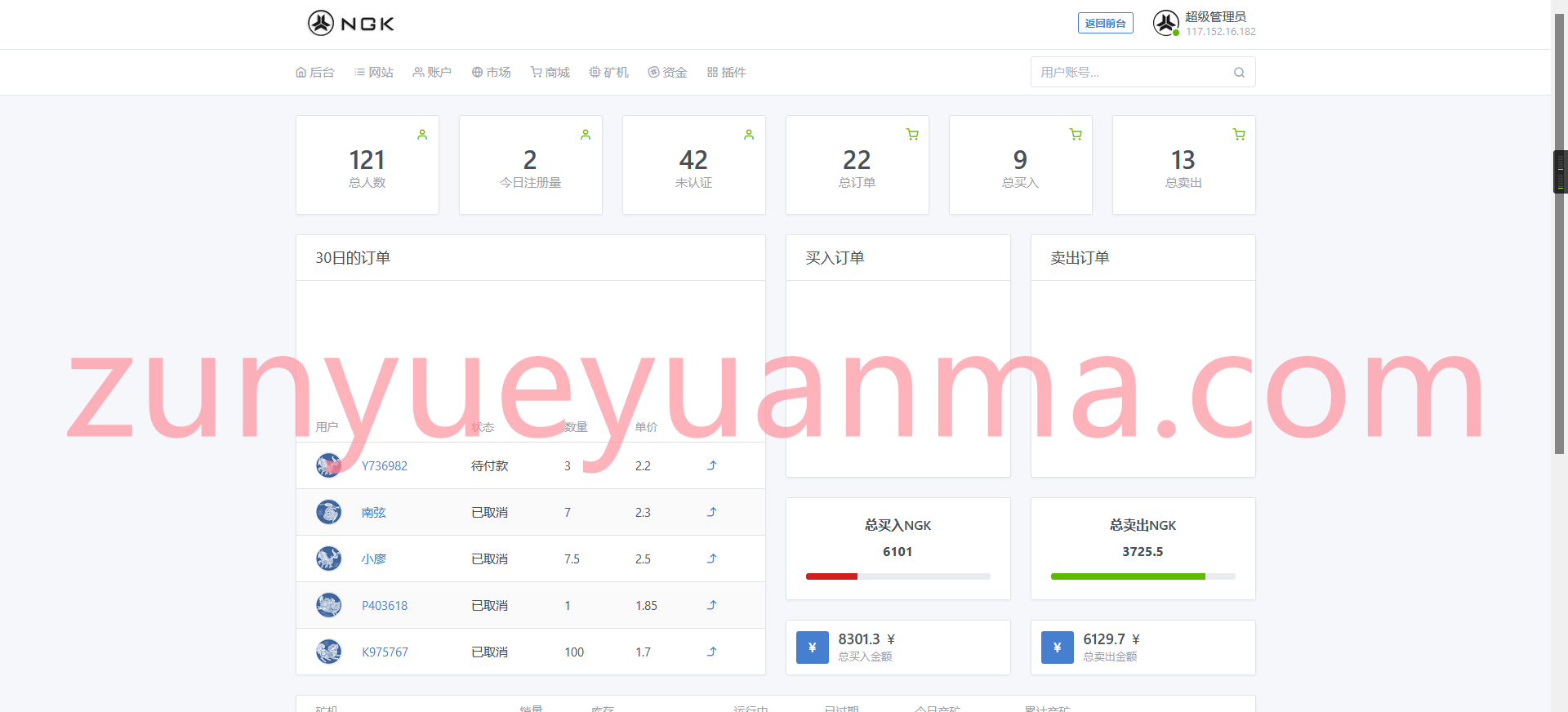Click the page vertical scrollbar

click(x=1559, y=233)
